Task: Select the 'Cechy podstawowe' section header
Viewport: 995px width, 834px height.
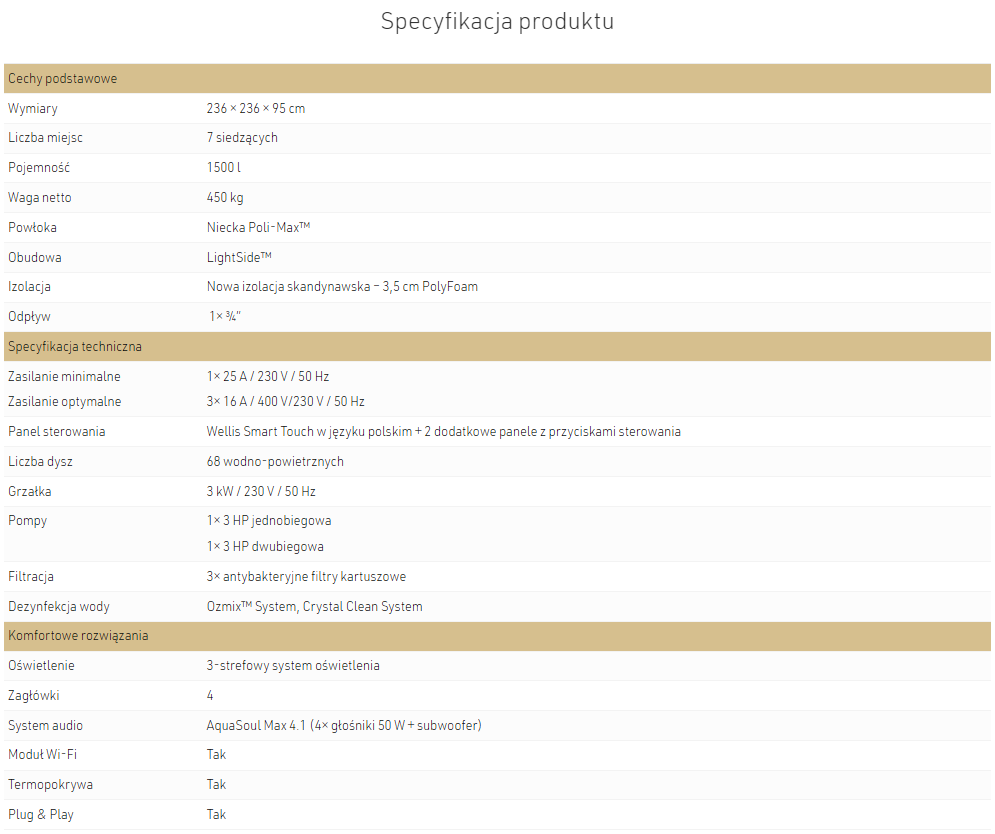Action: pyautogui.click(x=498, y=78)
